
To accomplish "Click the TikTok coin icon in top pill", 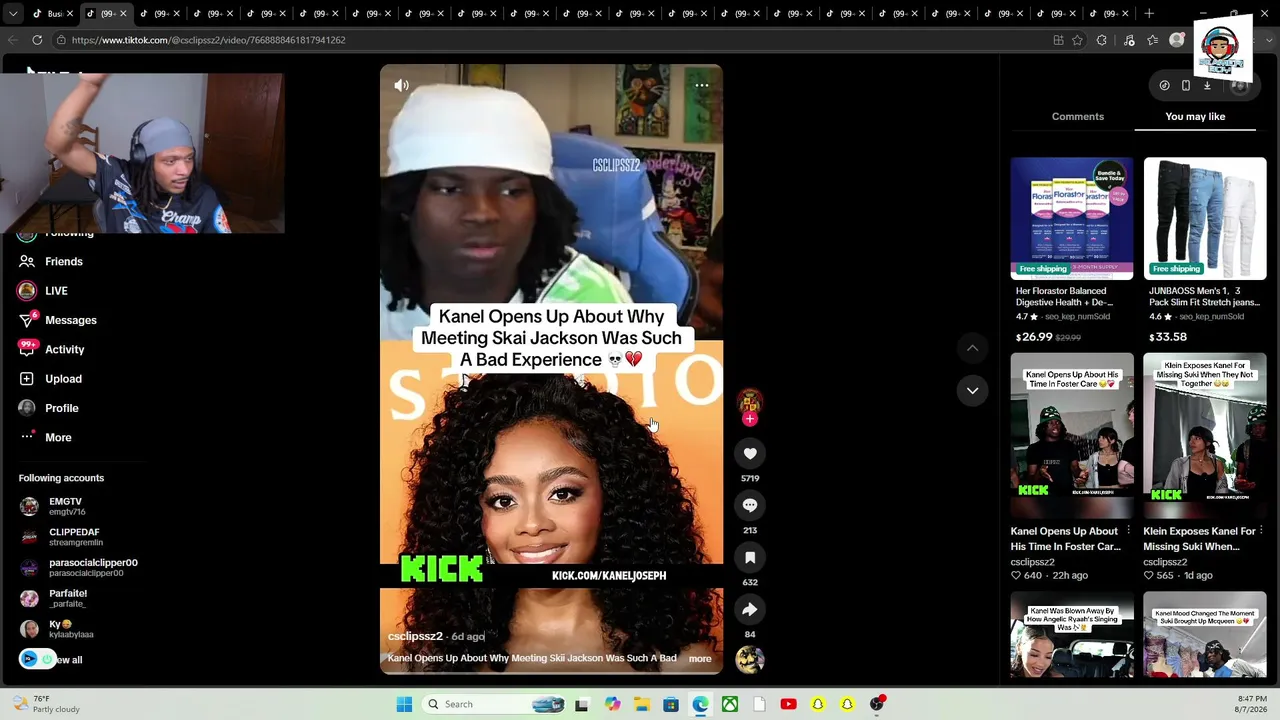I will pyautogui.click(x=1164, y=86).
